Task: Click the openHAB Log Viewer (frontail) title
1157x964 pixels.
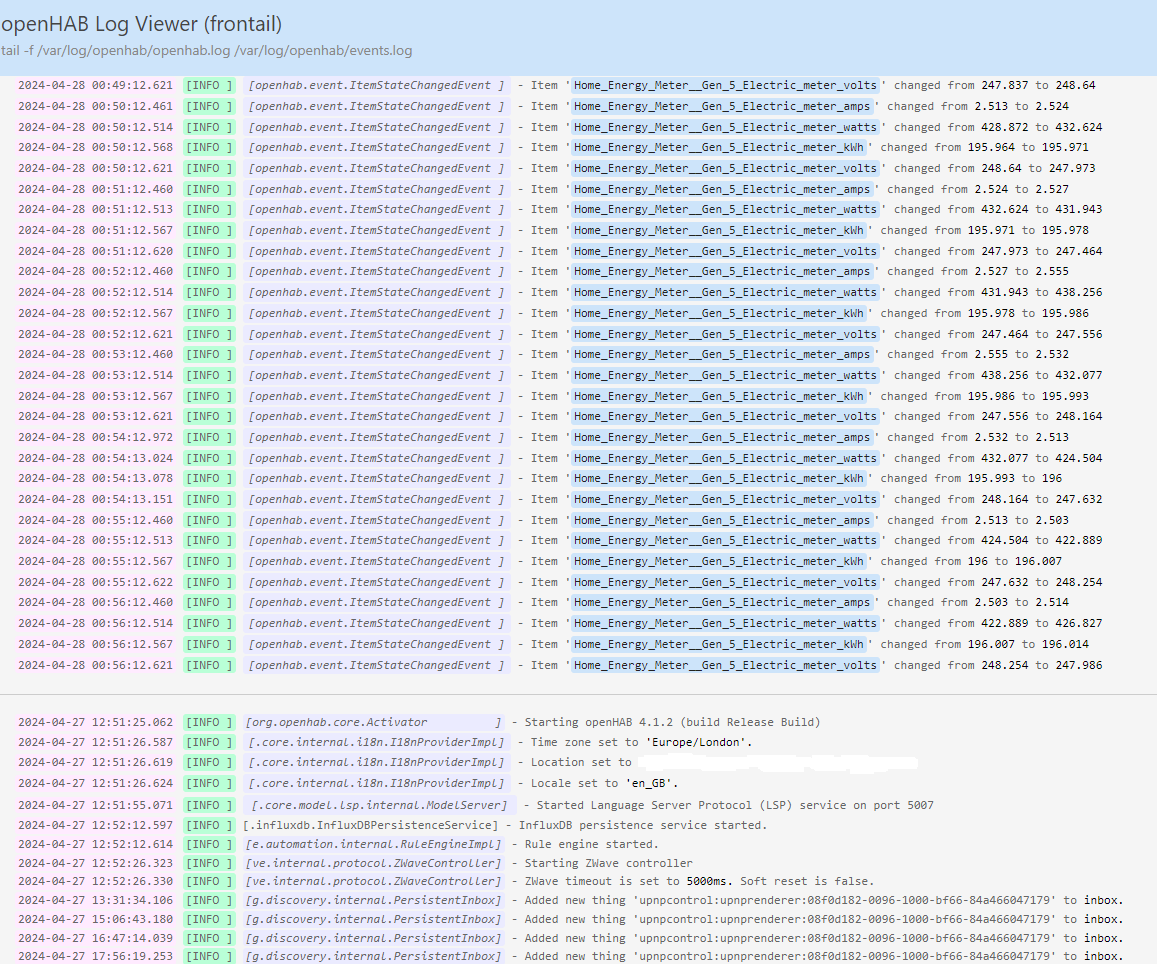Action: [141, 24]
